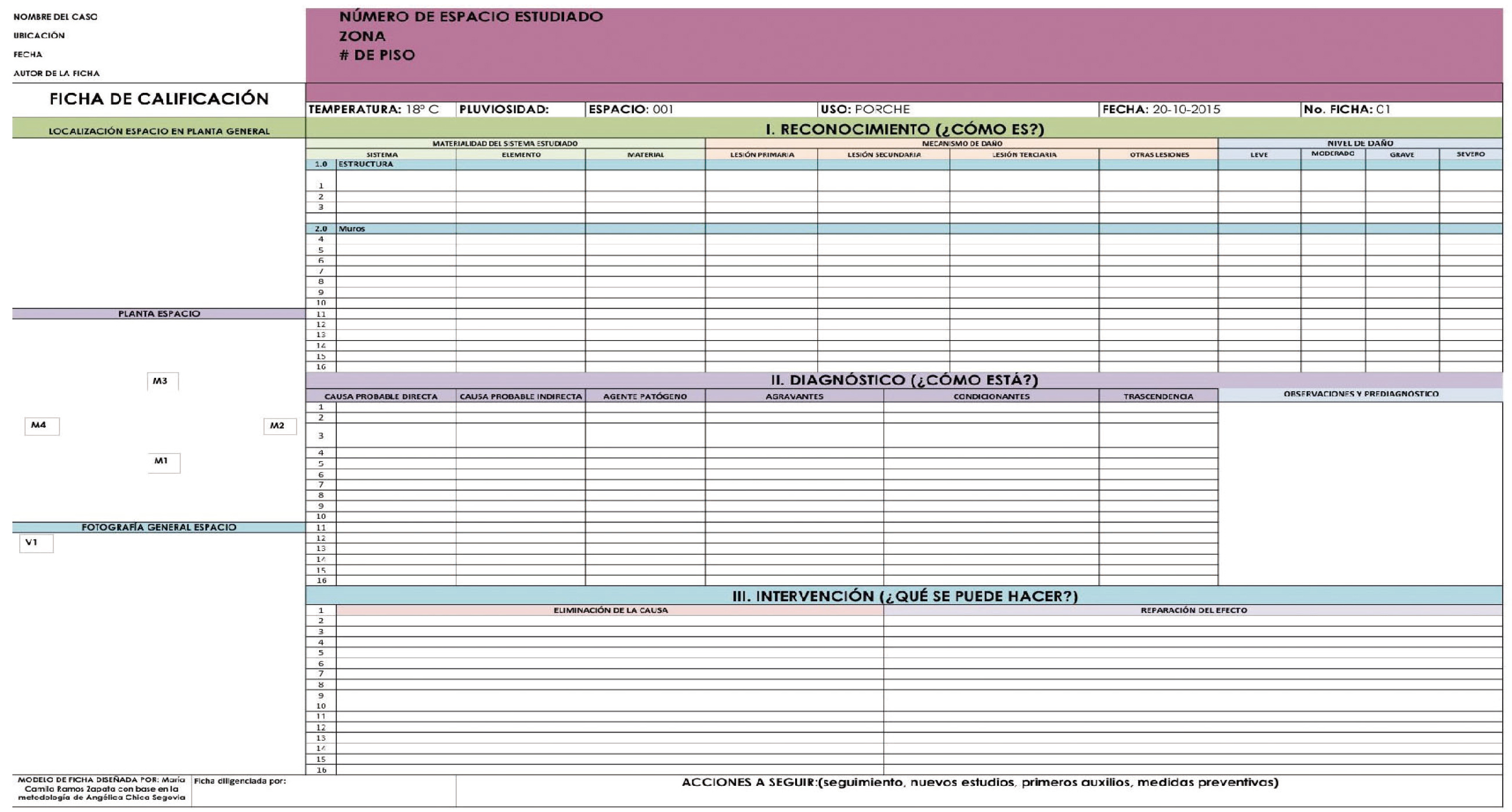The image size is (1512, 812).
Task: Click the 'NOMBRE DEL CASO' label
Action: coord(55,17)
